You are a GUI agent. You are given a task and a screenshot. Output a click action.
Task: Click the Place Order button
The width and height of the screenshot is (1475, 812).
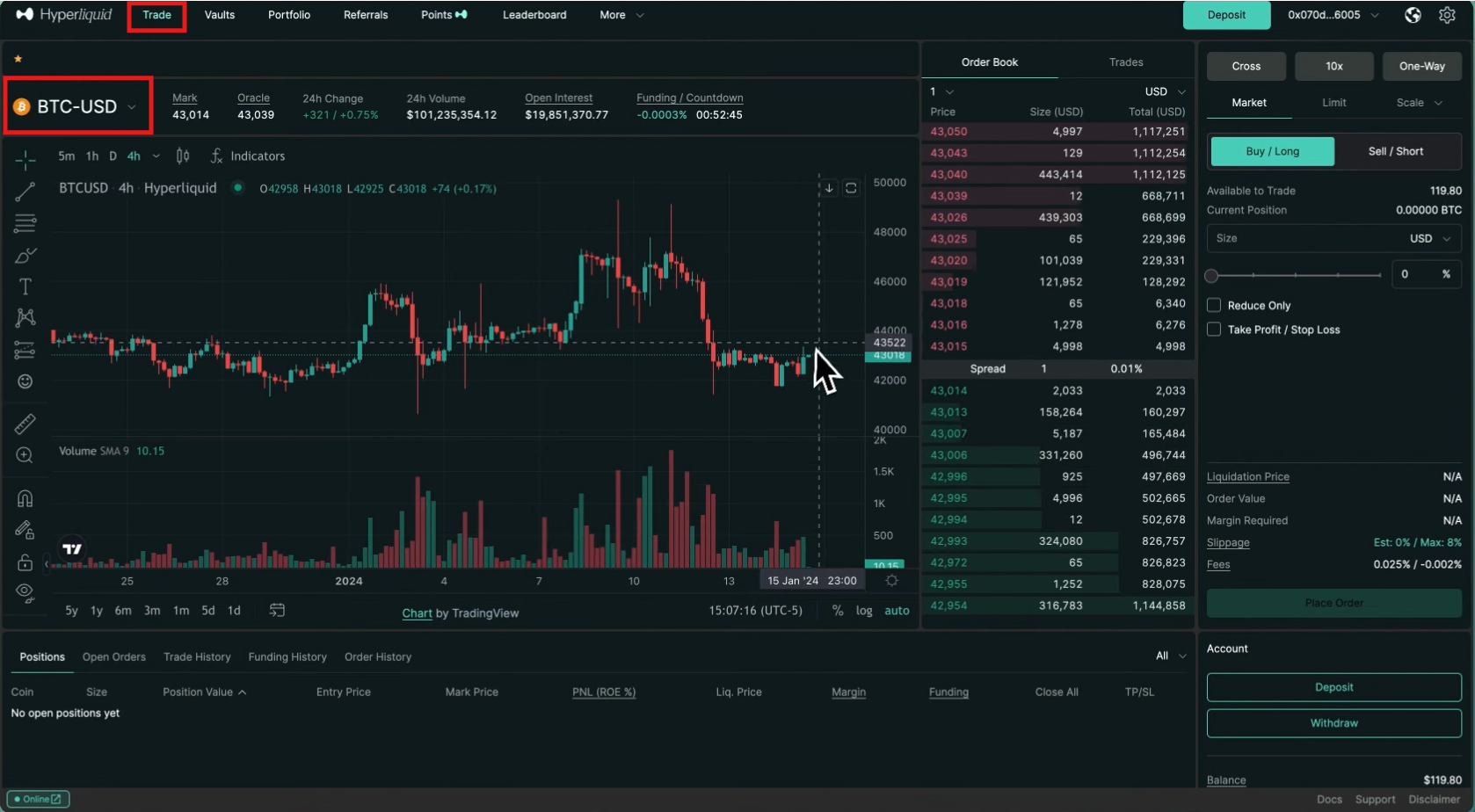pyautogui.click(x=1333, y=603)
